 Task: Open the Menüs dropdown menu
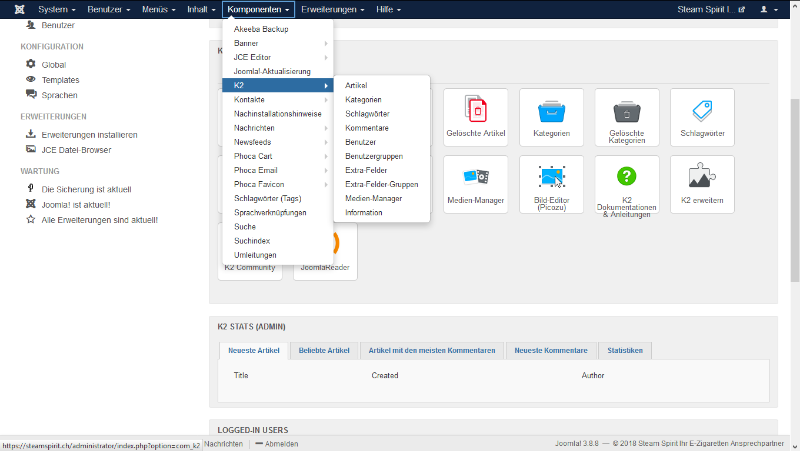159,9
